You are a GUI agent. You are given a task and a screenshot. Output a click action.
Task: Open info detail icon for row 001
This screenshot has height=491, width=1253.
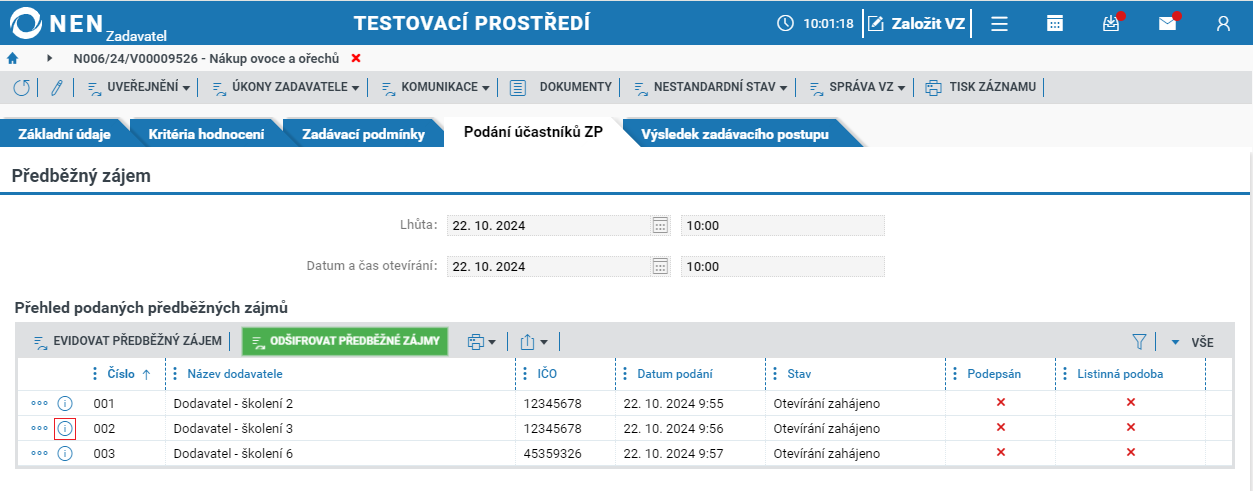pos(65,403)
